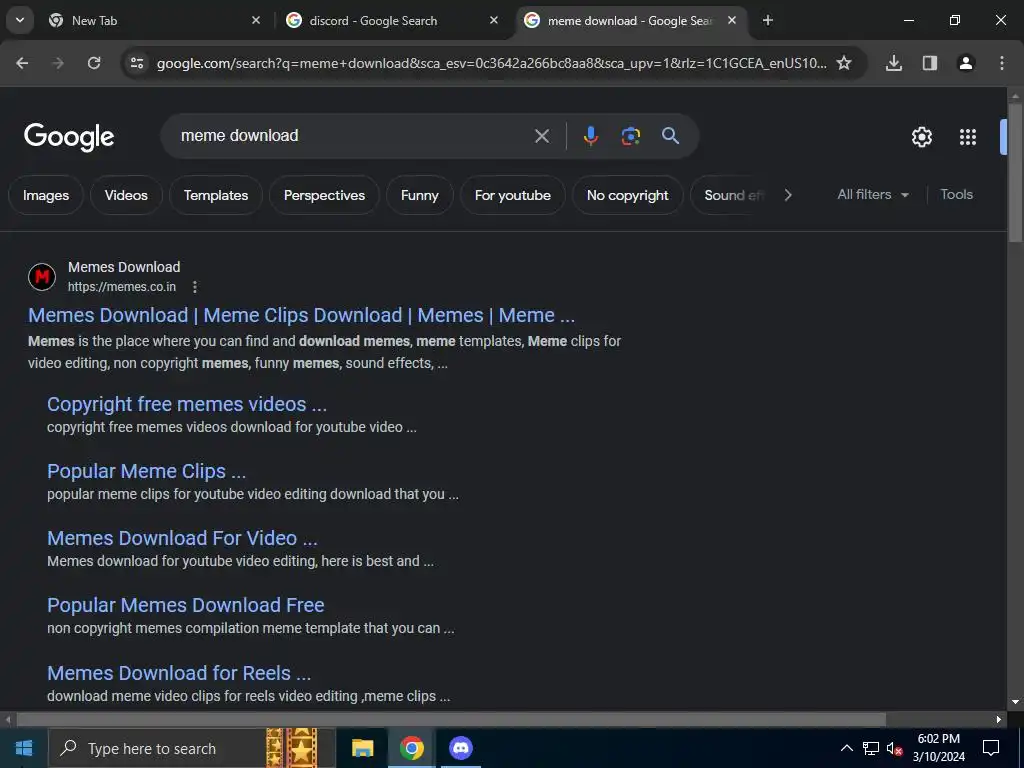Viewport: 1024px width, 768px height.
Task: Click the meme download search field
Action: [x=353, y=136]
